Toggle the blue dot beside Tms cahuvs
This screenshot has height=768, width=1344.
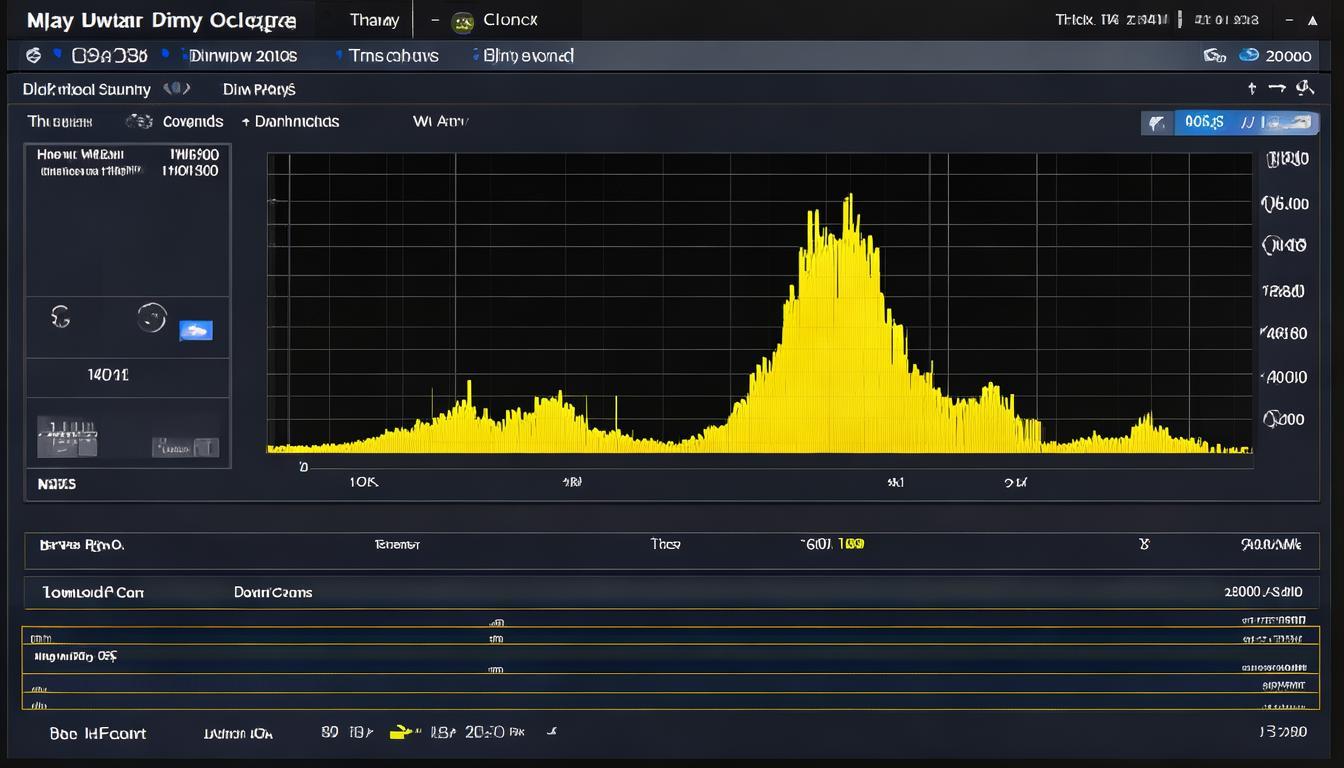[x=339, y=56]
